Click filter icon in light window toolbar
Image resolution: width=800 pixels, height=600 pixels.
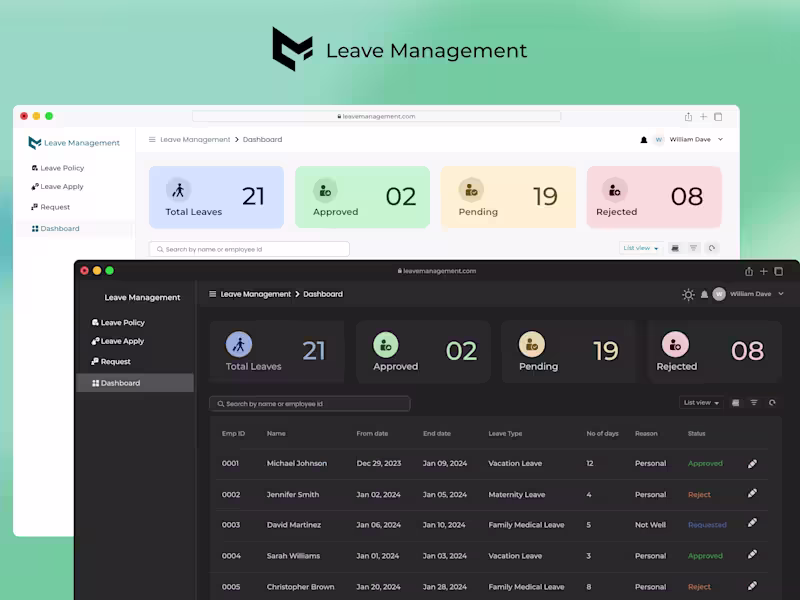(693, 248)
